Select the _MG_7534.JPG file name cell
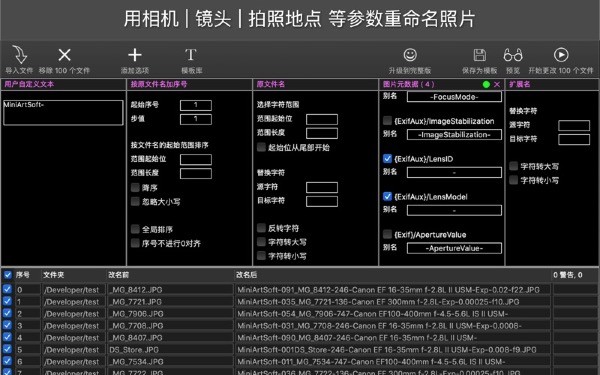This screenshot has width=600, height=375. point(170,361)
